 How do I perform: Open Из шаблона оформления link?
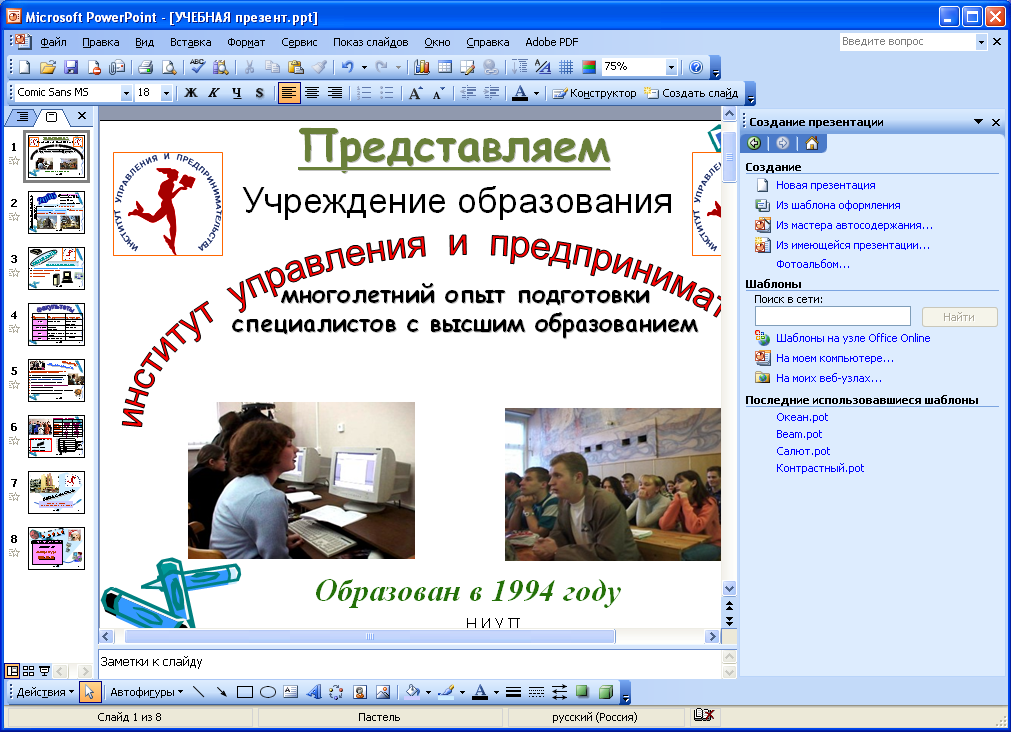838,205
